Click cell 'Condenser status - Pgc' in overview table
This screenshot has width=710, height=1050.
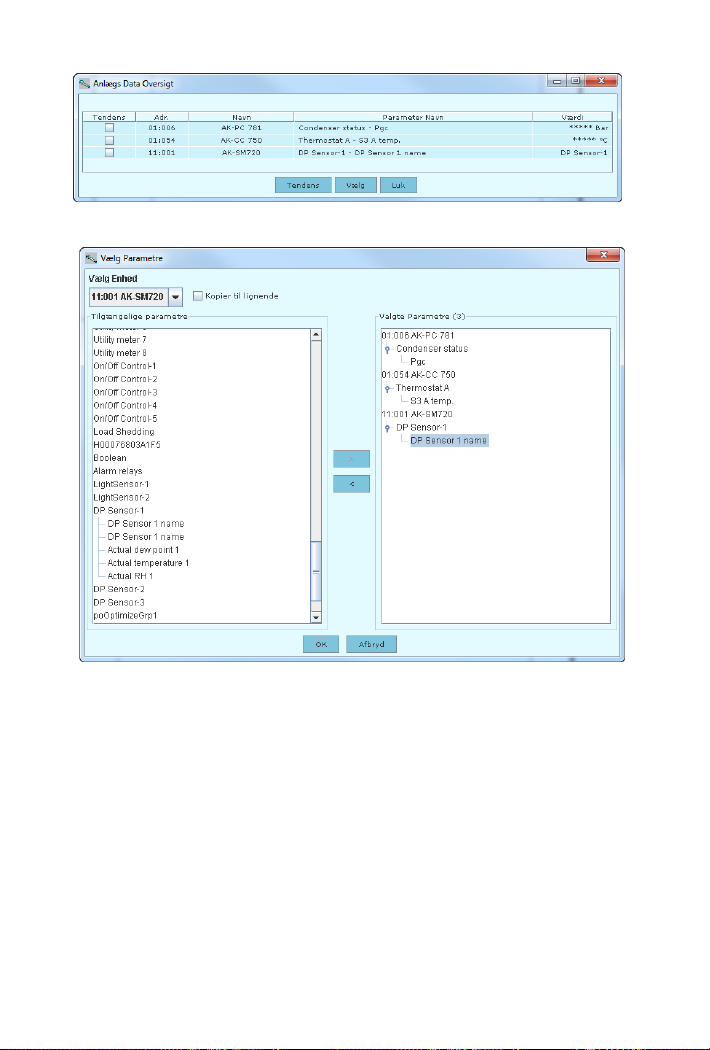click(413, 127)
